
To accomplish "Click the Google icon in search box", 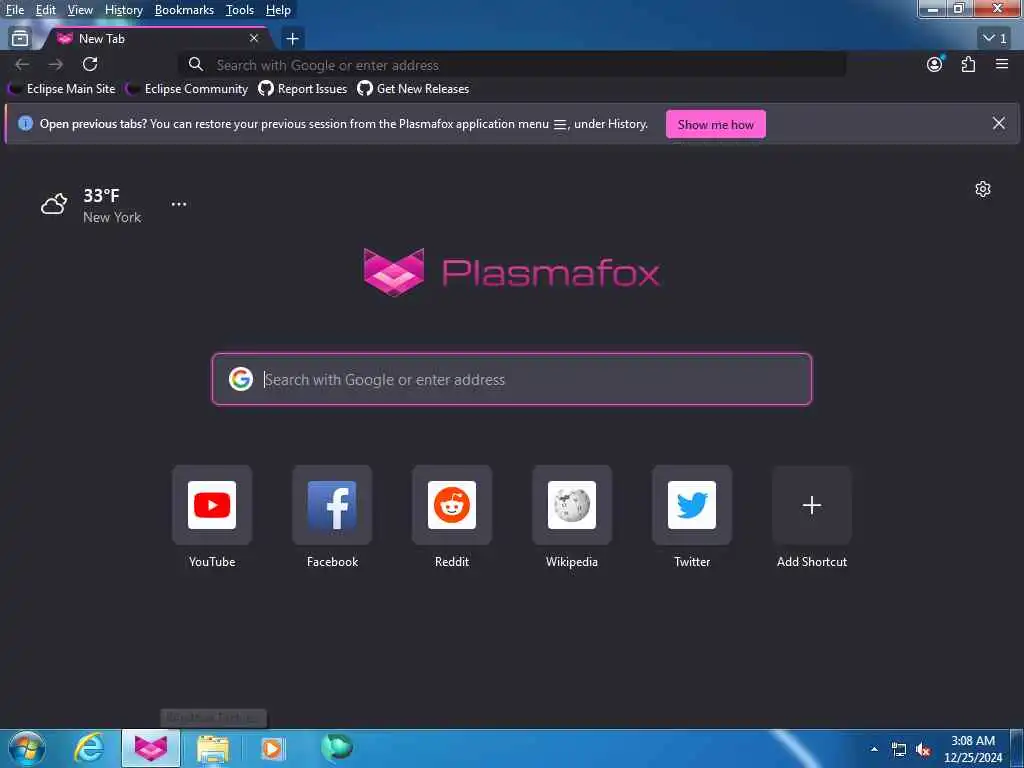I will click(x=241, y=379).
